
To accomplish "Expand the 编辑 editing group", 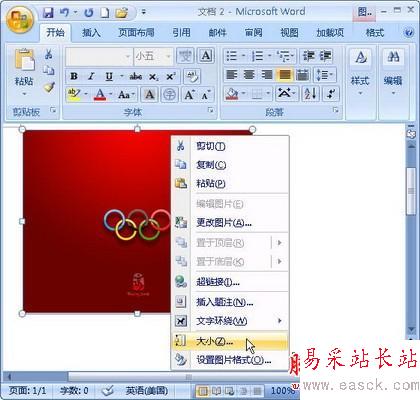I will (393, 72).
